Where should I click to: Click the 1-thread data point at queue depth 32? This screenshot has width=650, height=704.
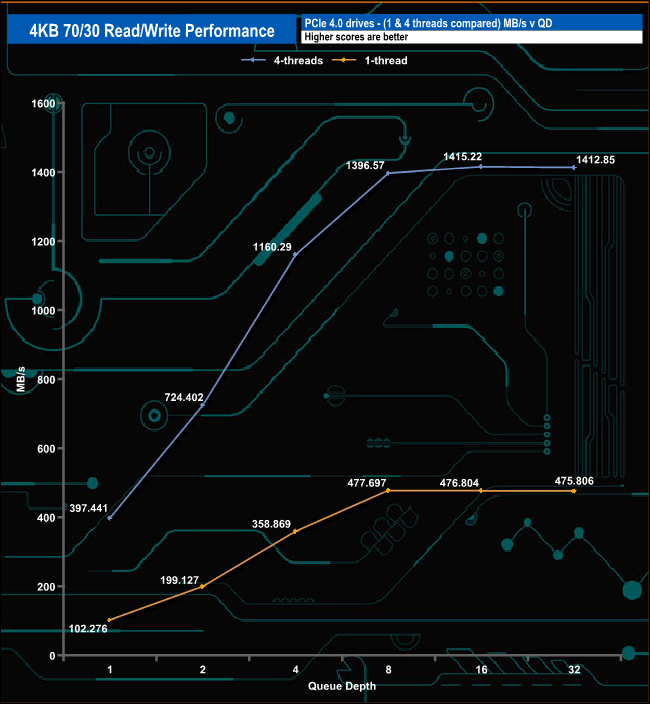tap(574, 491)
